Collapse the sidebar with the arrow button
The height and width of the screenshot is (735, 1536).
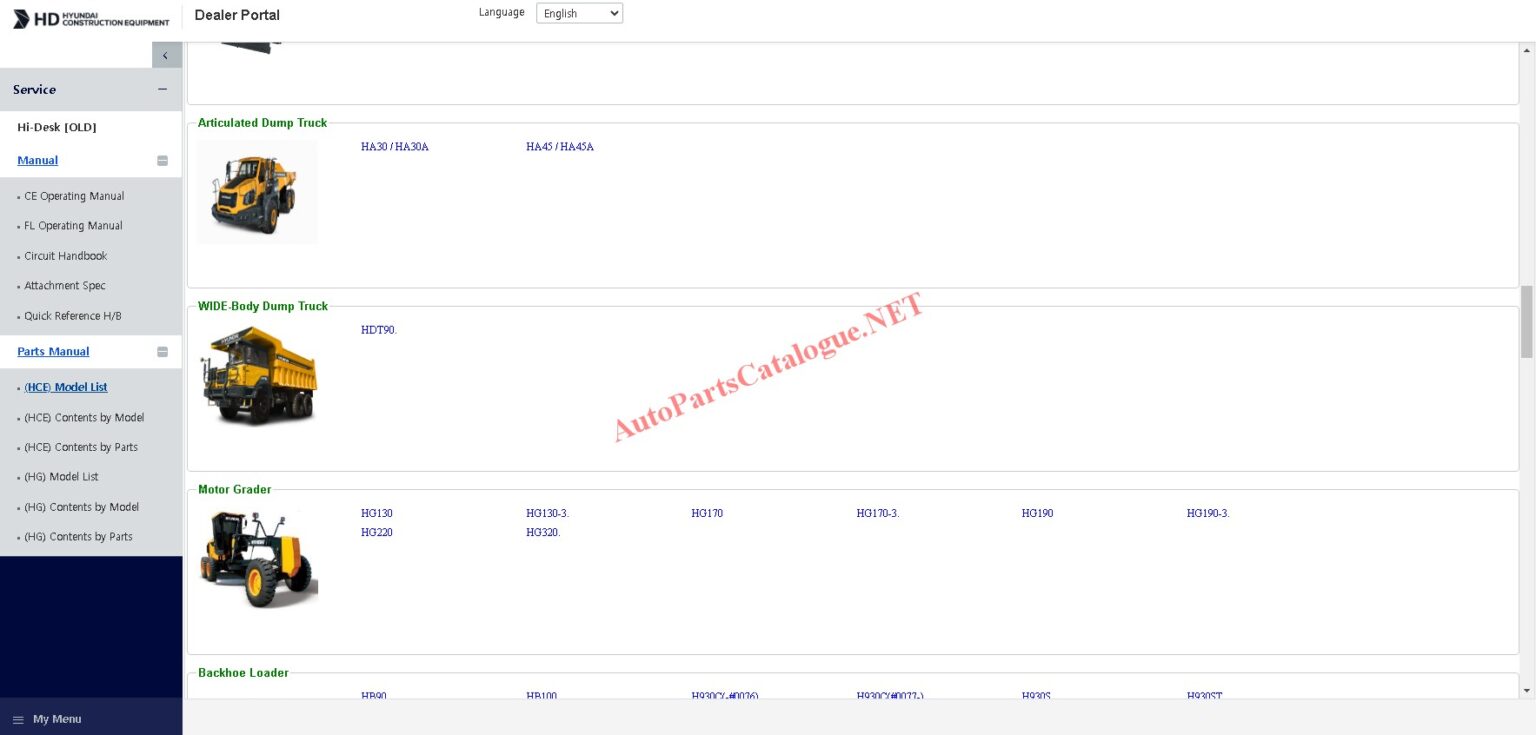[166, 56]
